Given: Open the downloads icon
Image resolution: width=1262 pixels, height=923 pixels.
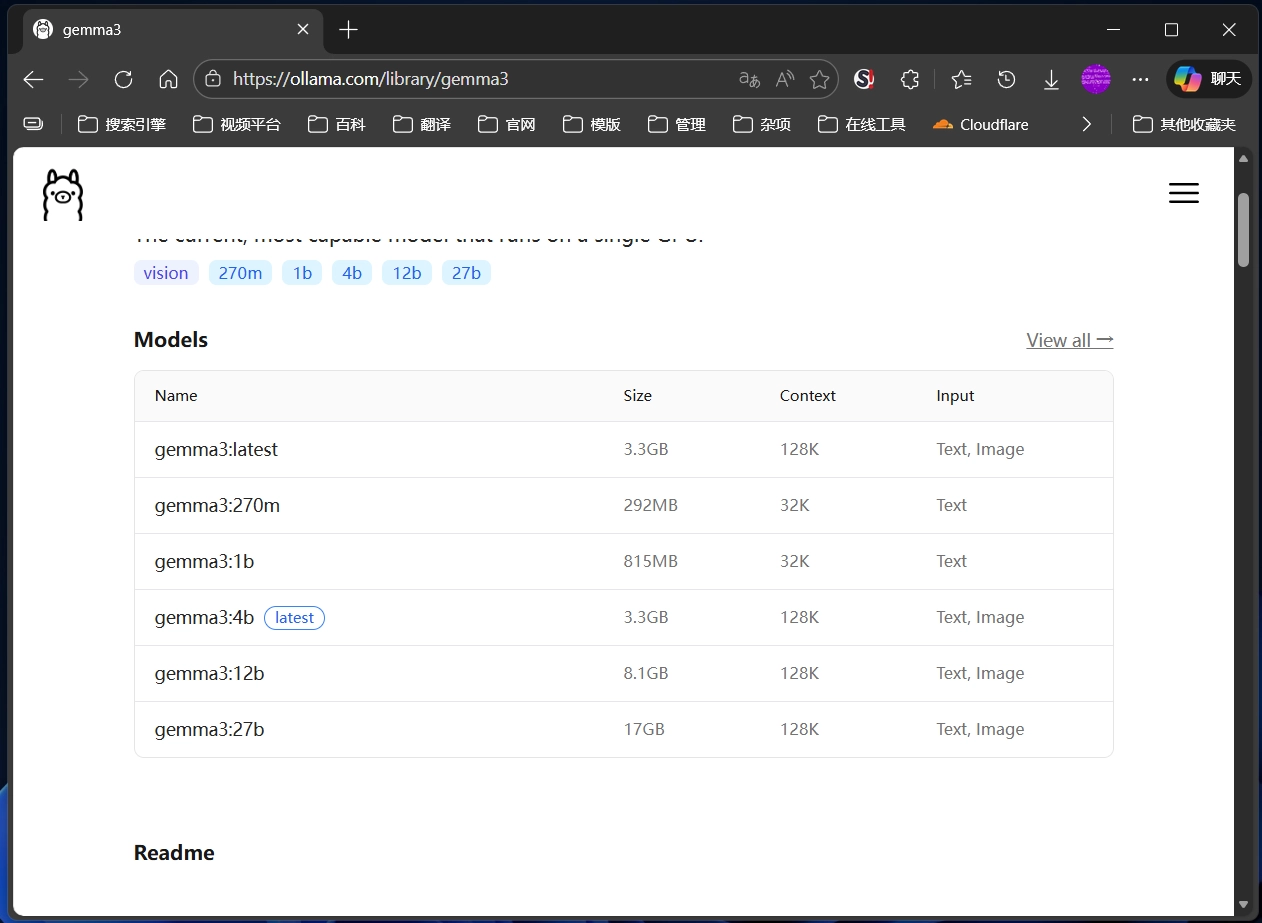Looking at the screenshot, I should (1051, 79).
